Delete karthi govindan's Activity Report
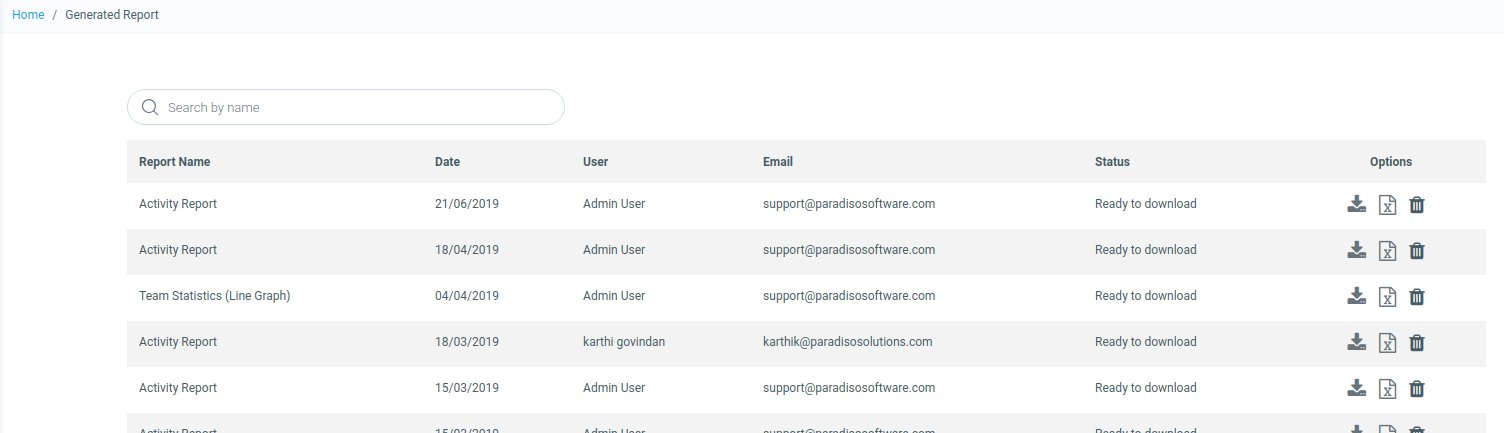Viewport: 1504px width, 433px height. click(1417, 343)
